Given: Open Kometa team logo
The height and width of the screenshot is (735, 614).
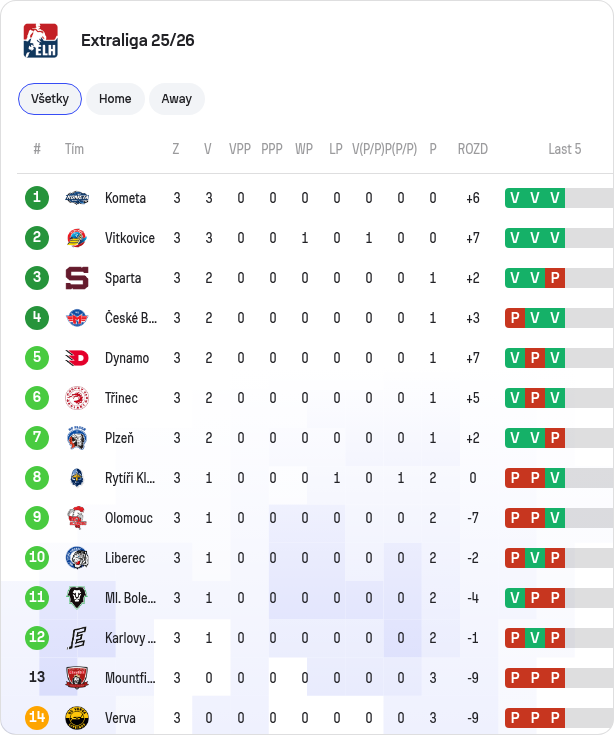Looking at the screenshot, I should [x=77, y=198].
